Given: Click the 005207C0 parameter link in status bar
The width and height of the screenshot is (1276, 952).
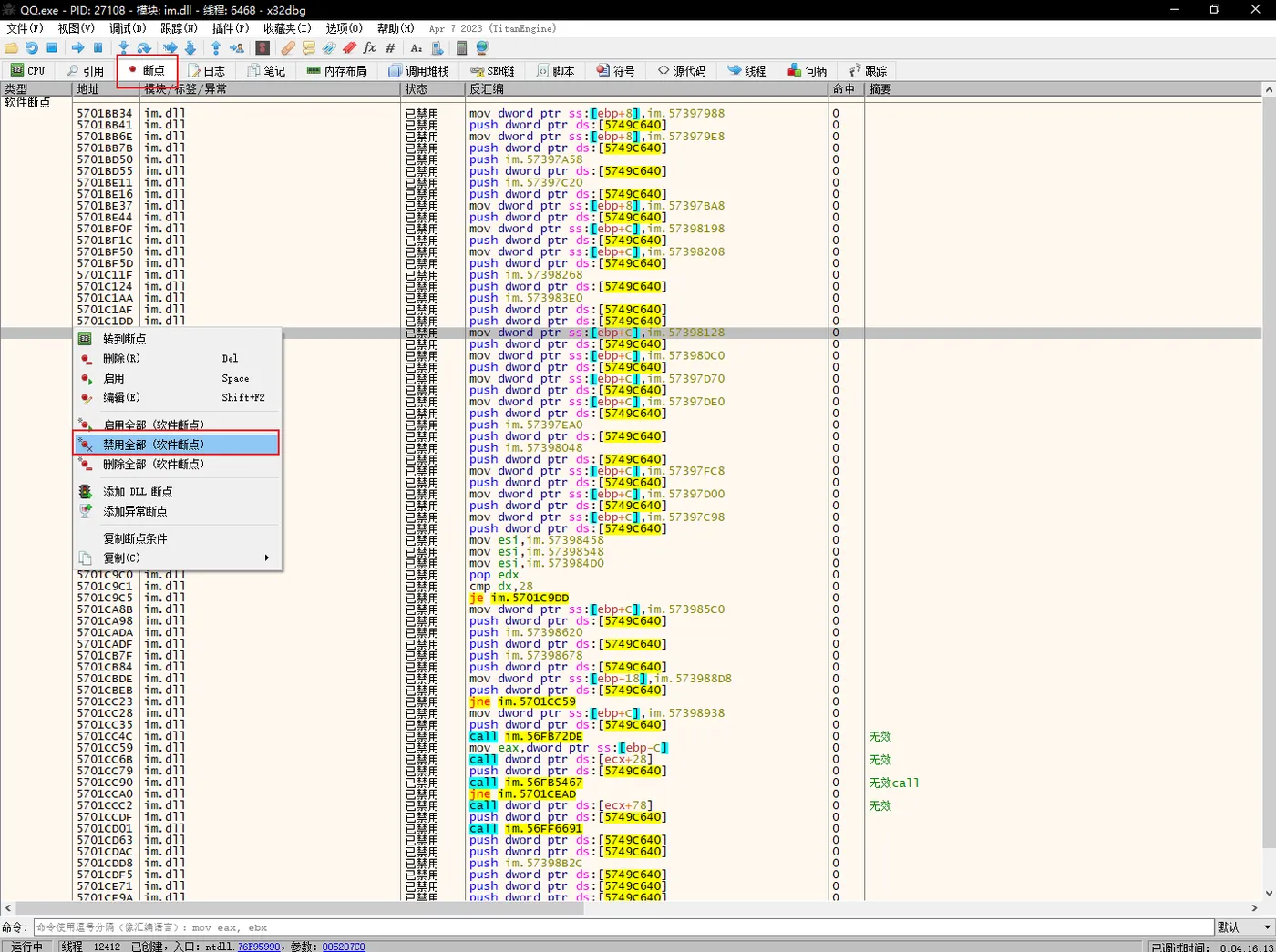Looking at the screenshot, I should point(343,947).
